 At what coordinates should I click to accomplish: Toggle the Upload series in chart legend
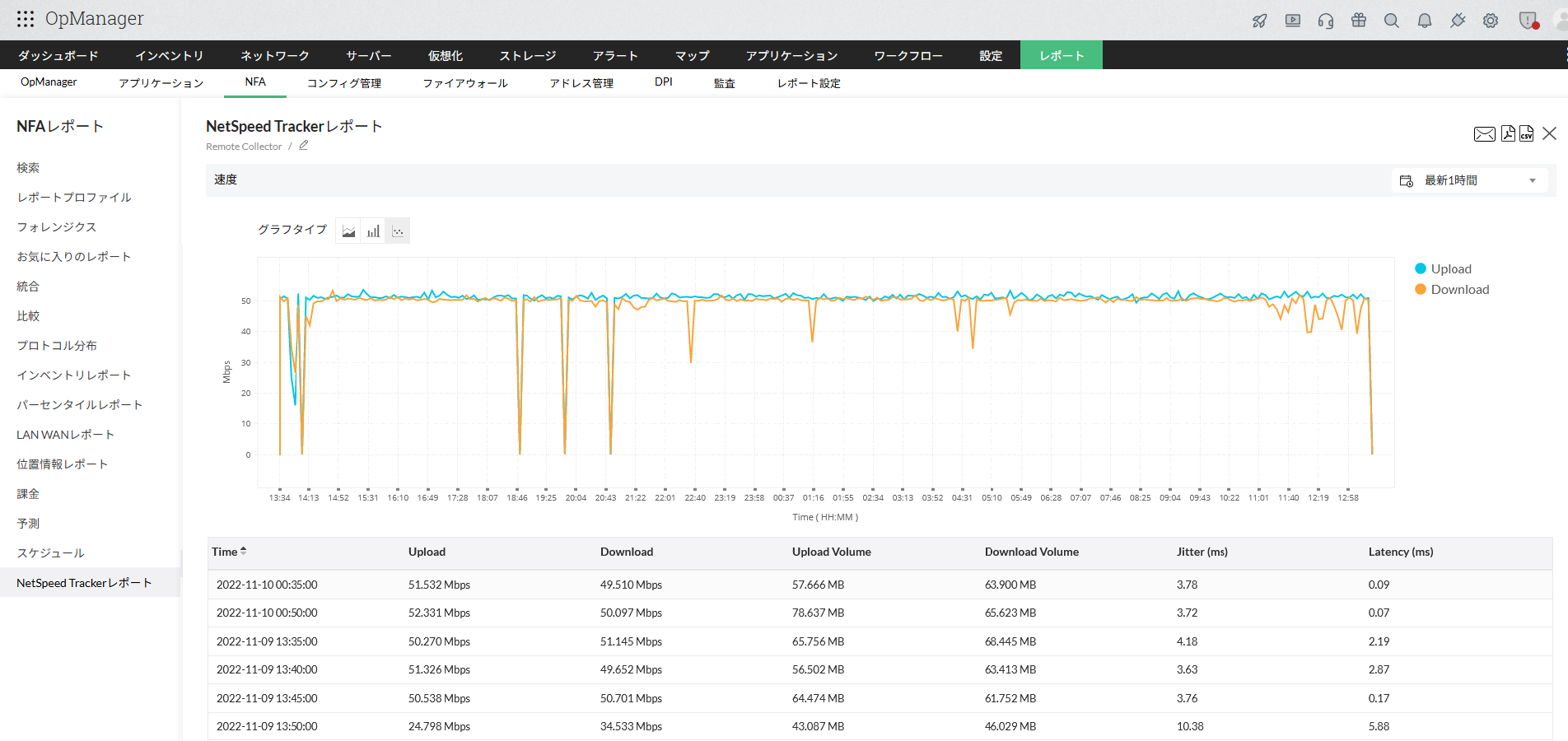point(1443,269)
